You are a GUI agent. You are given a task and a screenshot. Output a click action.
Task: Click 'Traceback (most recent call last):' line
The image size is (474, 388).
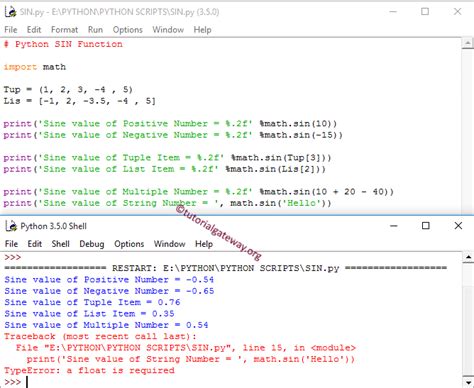point(100,336)
